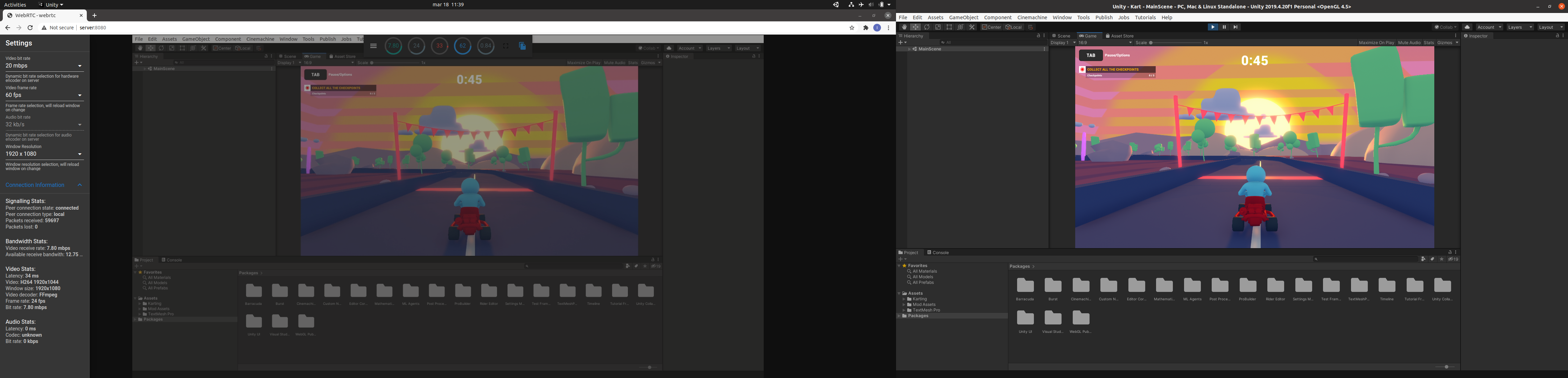Click the Step frame button in native Unity toolbar
Image resolution: width=1568 pixels, height=378 pixels.
[x=1235, y=27]
